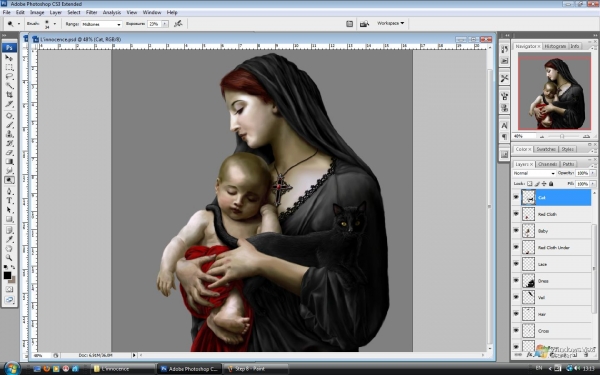Hide the Dress layer
Image resolution: width=600 pixels, height=375 pixels.
[x=516, y=280]
